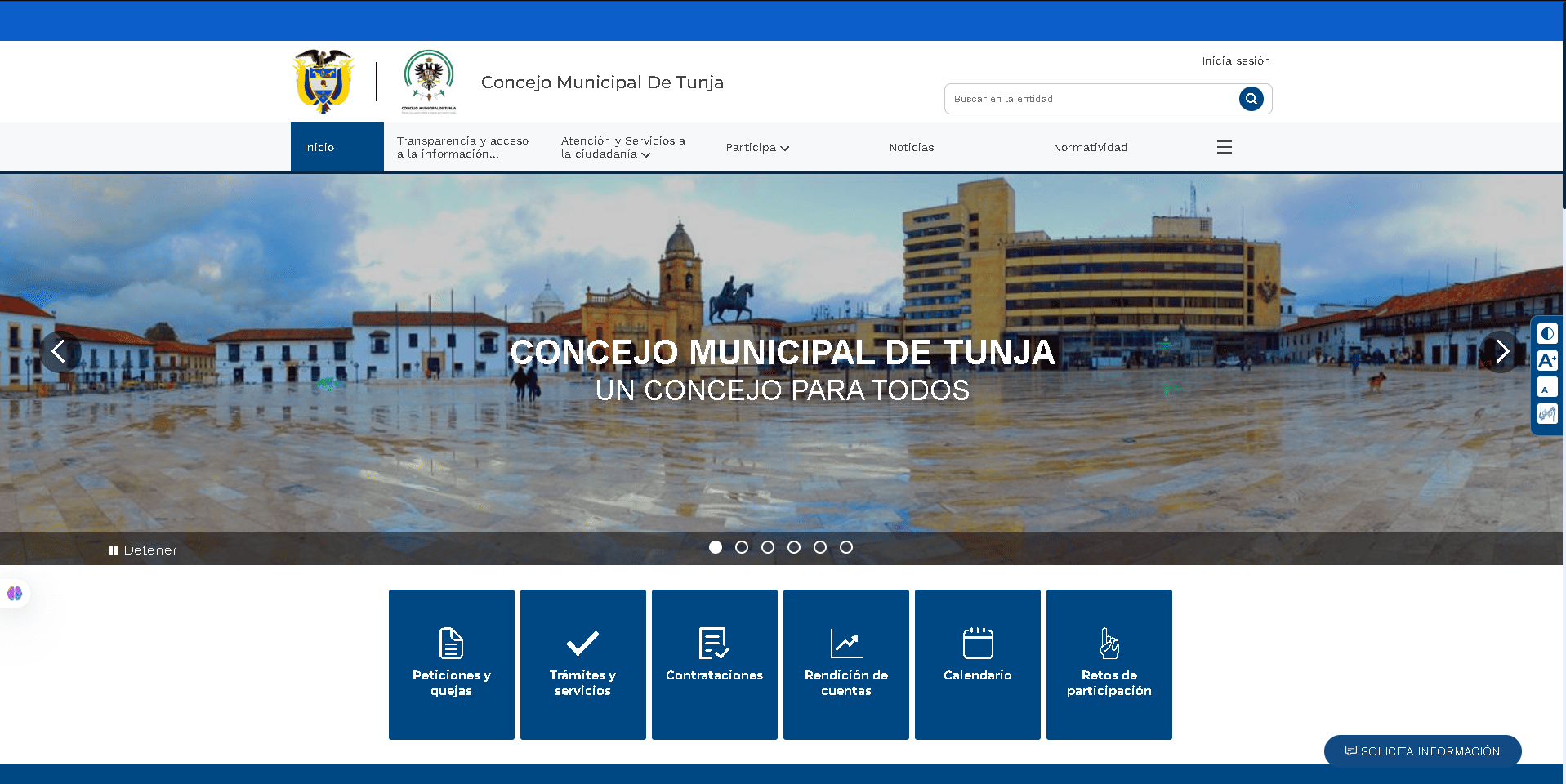Click the search magnifier icon button
Image resolution: width=1566 pixels, height=784 pixels.
point(1251,99)
